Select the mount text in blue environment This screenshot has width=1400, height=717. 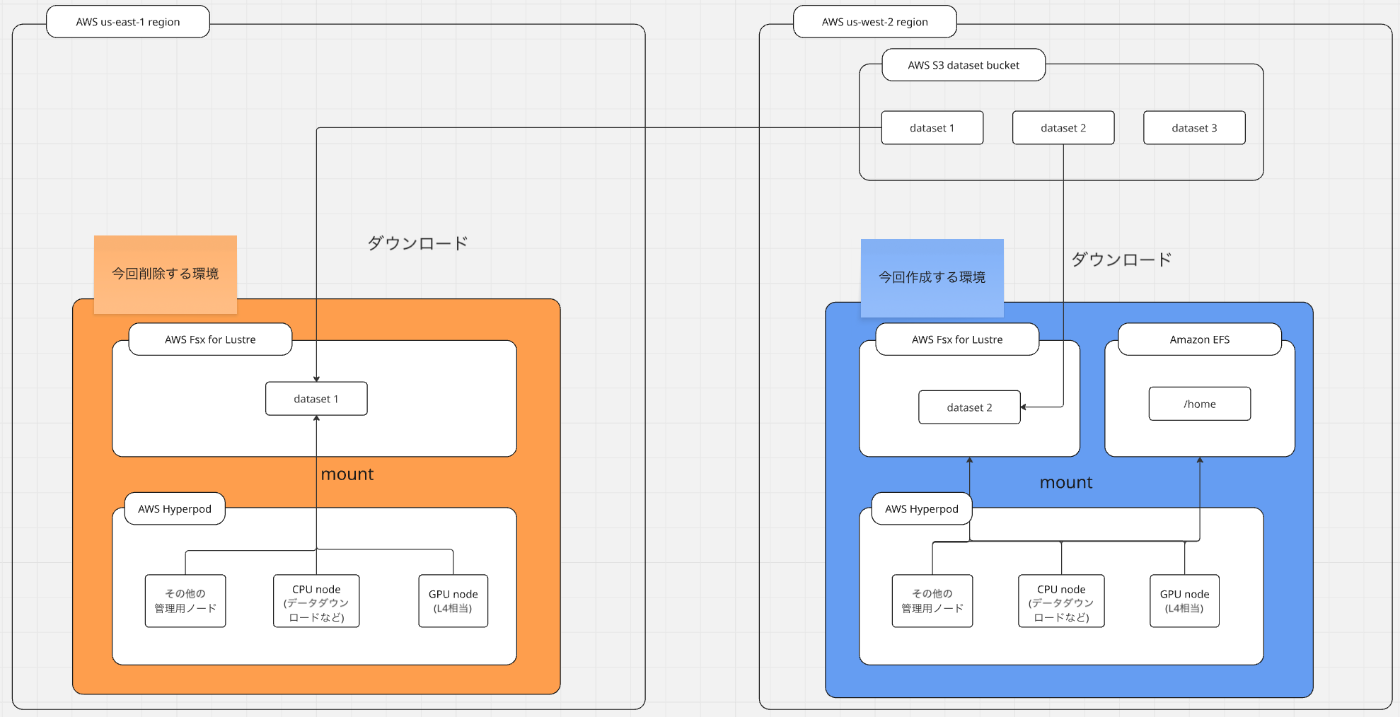[1066, 482]
